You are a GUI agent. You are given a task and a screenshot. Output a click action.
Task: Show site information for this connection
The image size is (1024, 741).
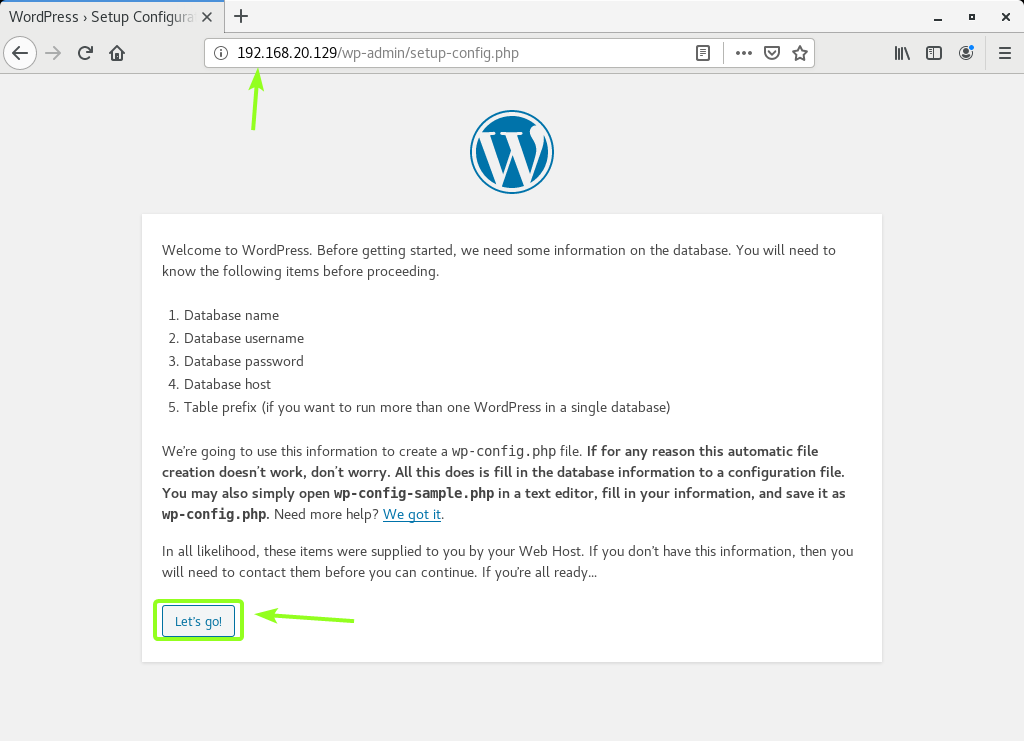pyautogui.click(x=221, y=53)
